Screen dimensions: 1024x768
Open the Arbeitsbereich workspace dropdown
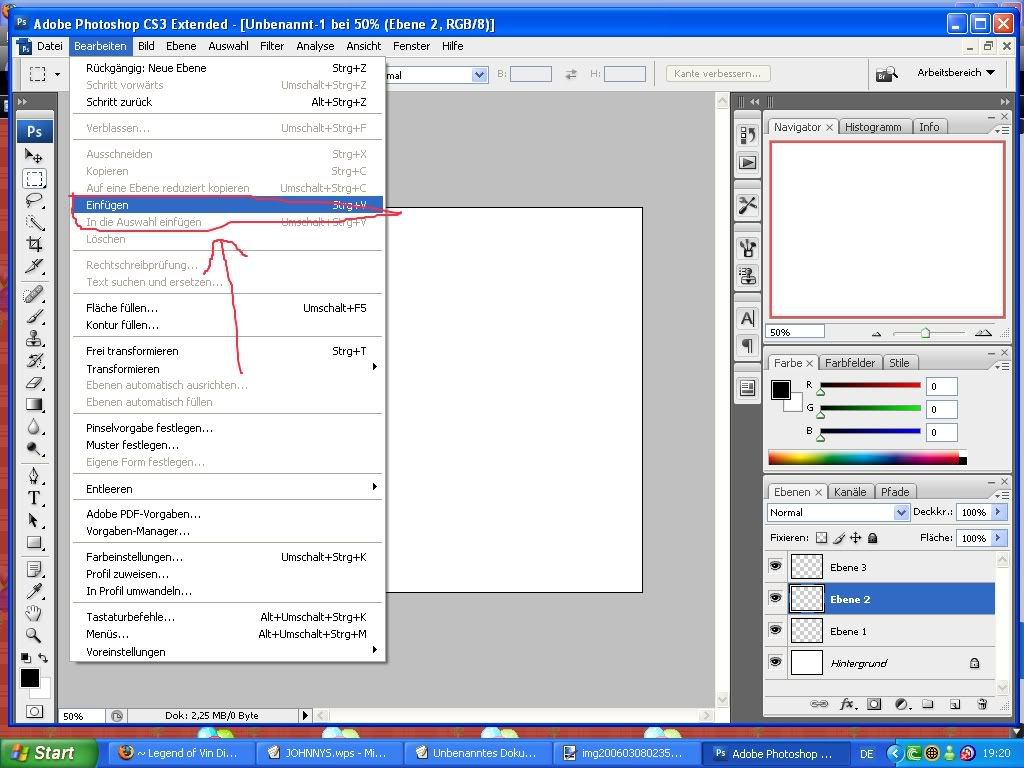pyautogui.click(x=956, y=72)
